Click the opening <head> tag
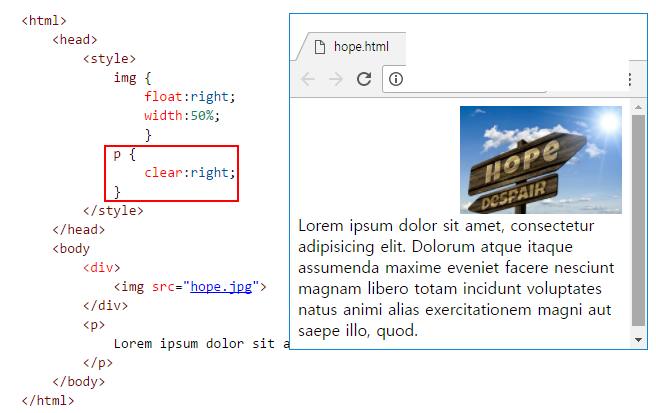 coord(75,40)
